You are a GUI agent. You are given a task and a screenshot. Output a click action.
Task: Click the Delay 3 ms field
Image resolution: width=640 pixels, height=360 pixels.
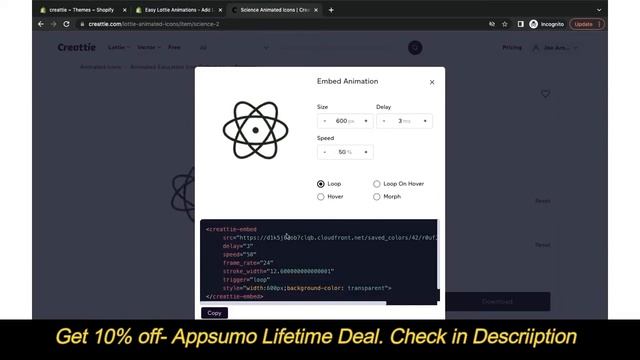(404, 121)
